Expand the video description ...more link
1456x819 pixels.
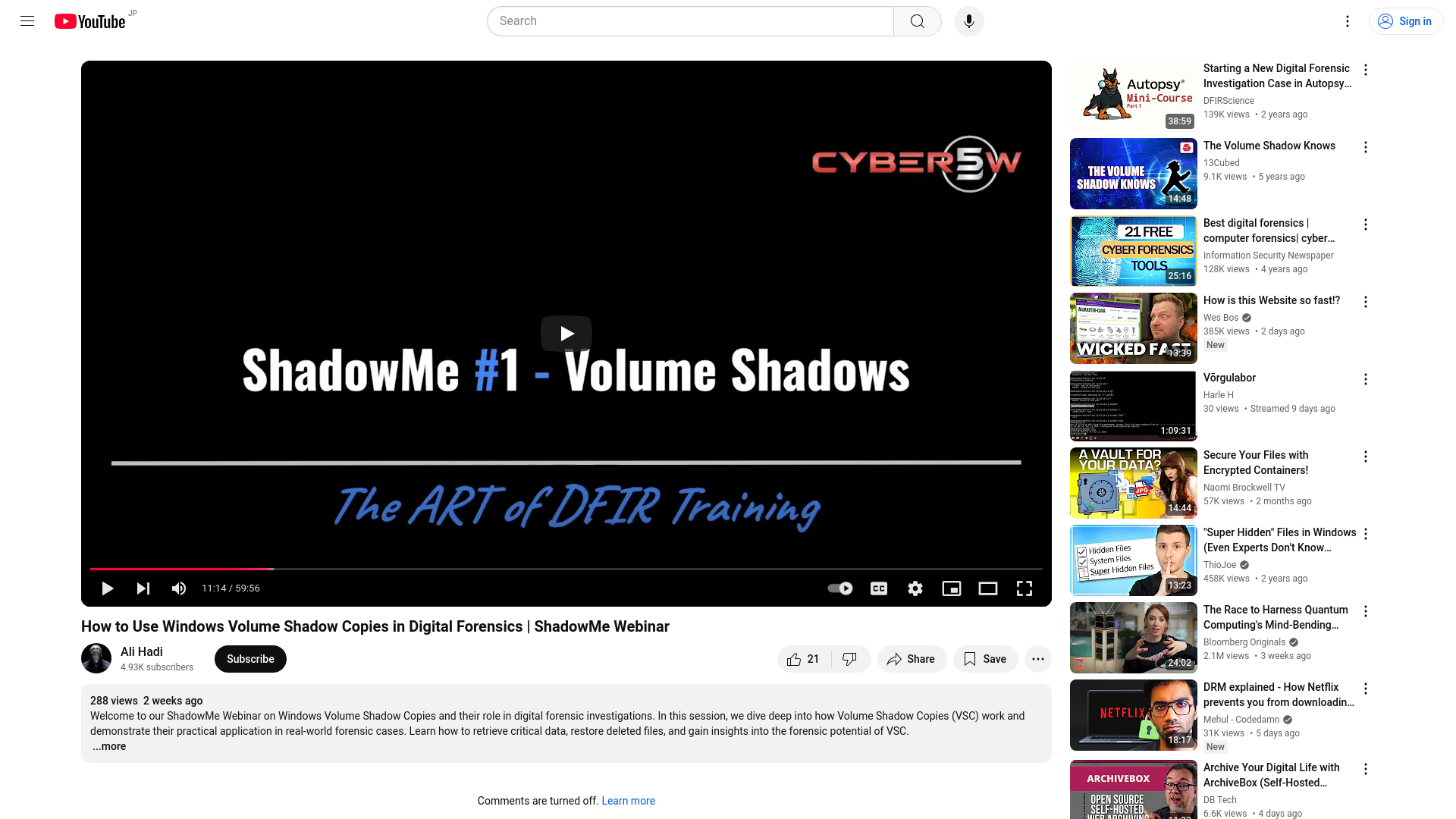[x=108, y=746]
